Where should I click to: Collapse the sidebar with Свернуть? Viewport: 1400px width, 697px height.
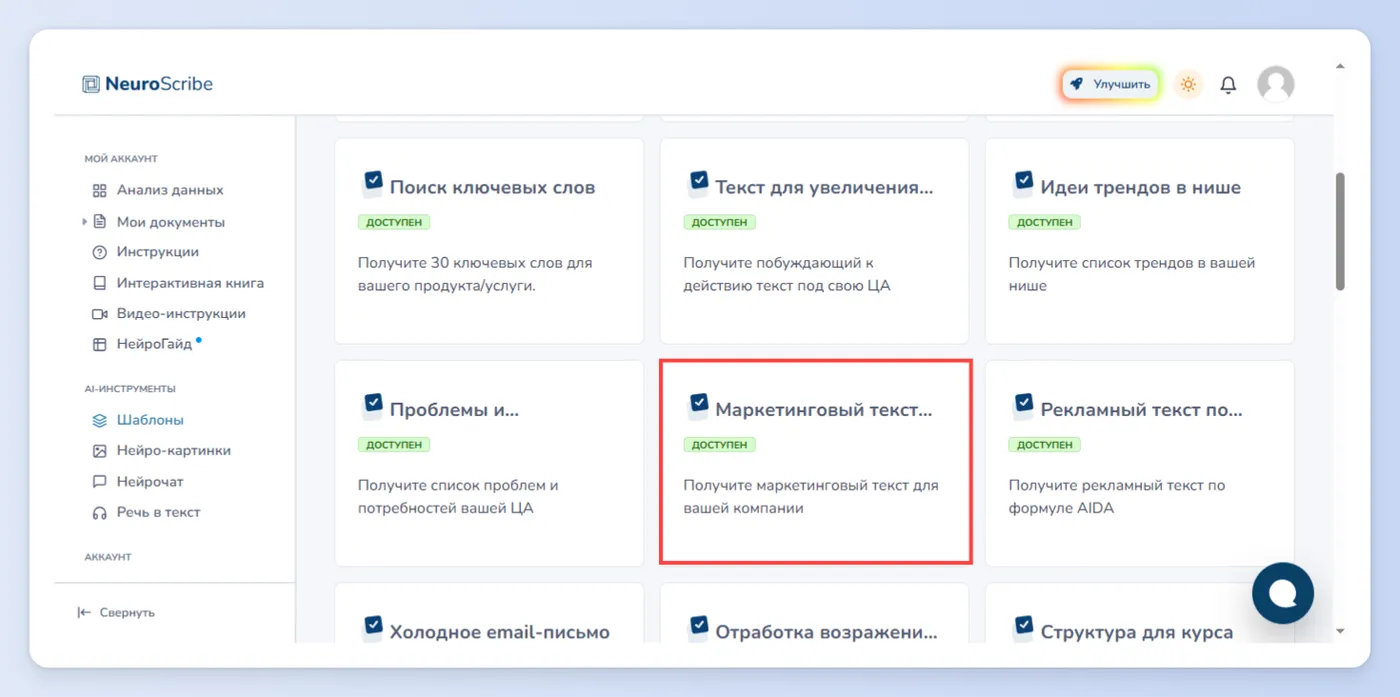(116, 612)
